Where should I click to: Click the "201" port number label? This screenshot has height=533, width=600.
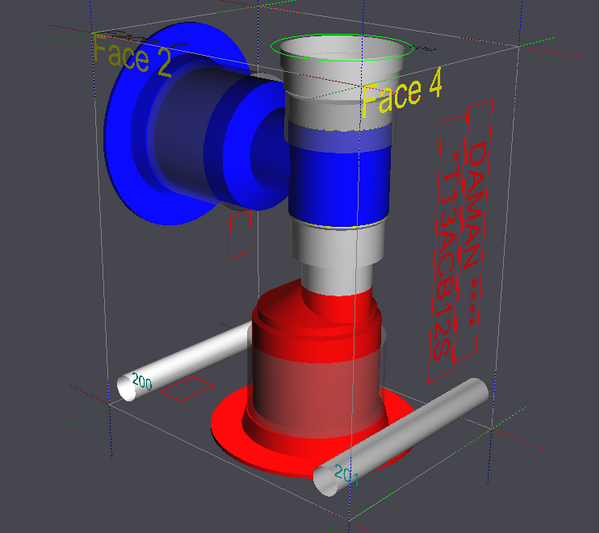346,475
